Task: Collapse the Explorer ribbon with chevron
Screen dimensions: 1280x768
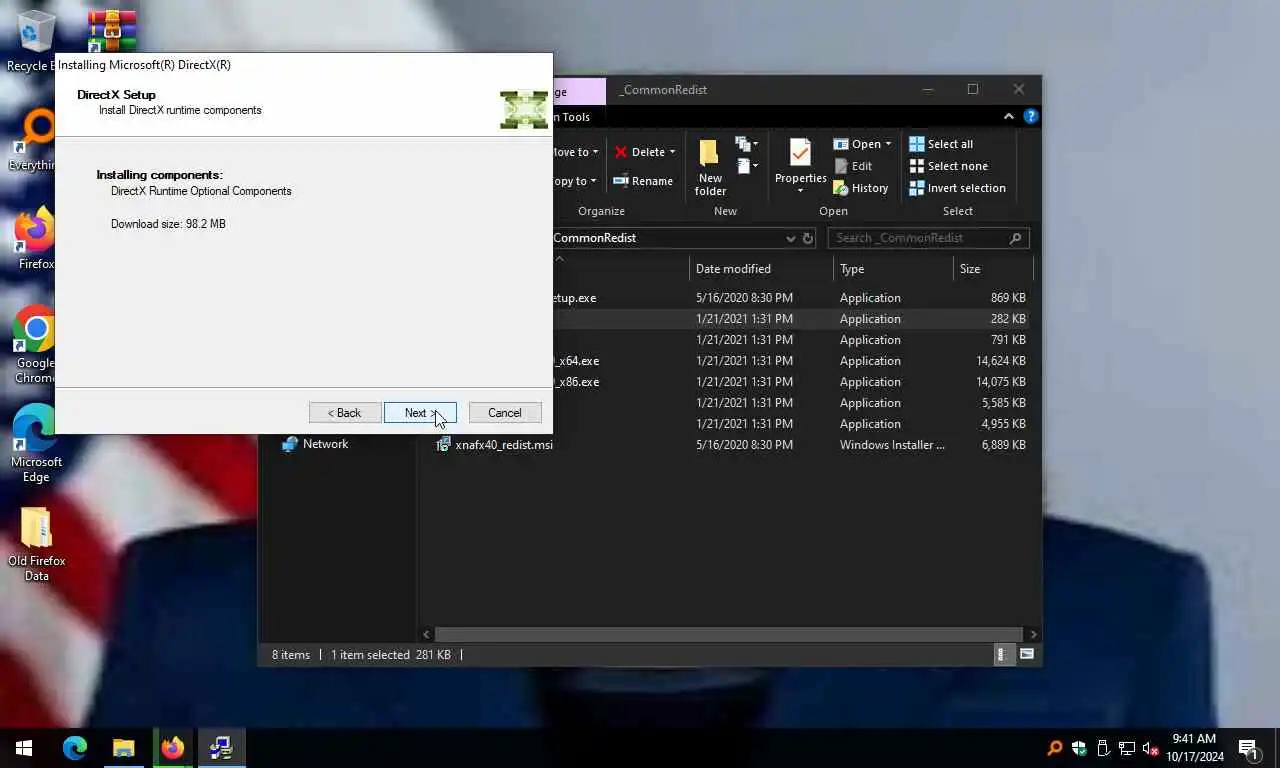Action: tap(1008, 117)
